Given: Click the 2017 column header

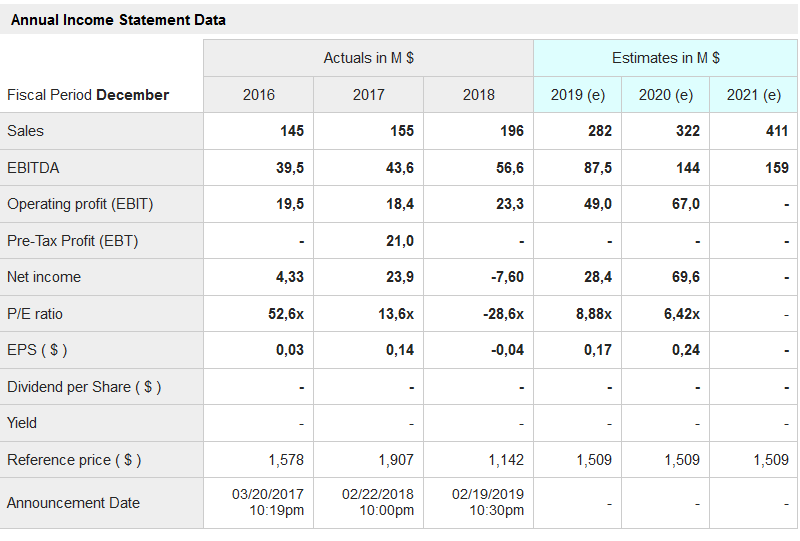Looking at the screenshot, I should pyautogui.click(x=368, y=95).
